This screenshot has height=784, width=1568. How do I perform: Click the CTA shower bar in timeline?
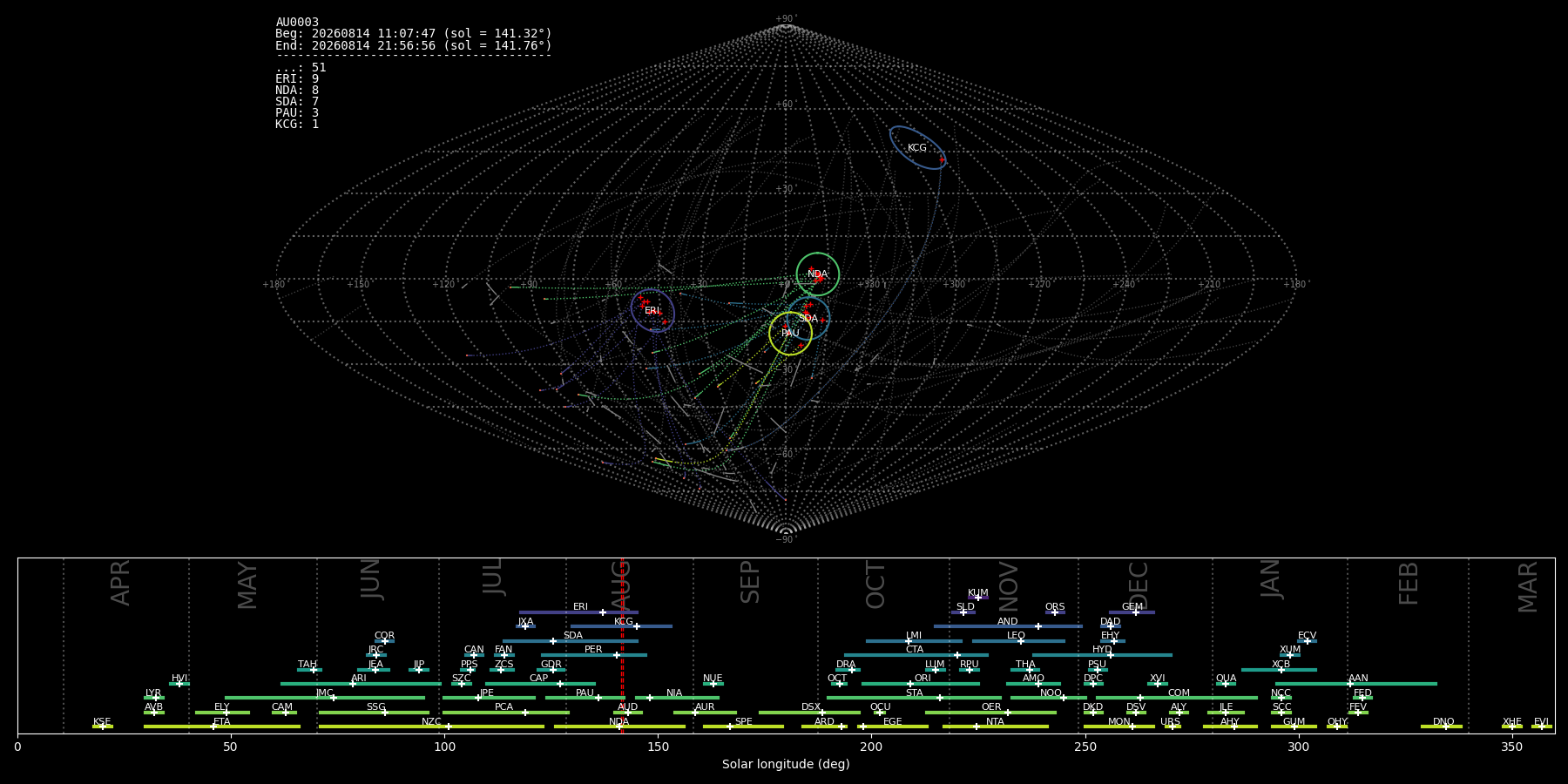(x=916, y=655)
